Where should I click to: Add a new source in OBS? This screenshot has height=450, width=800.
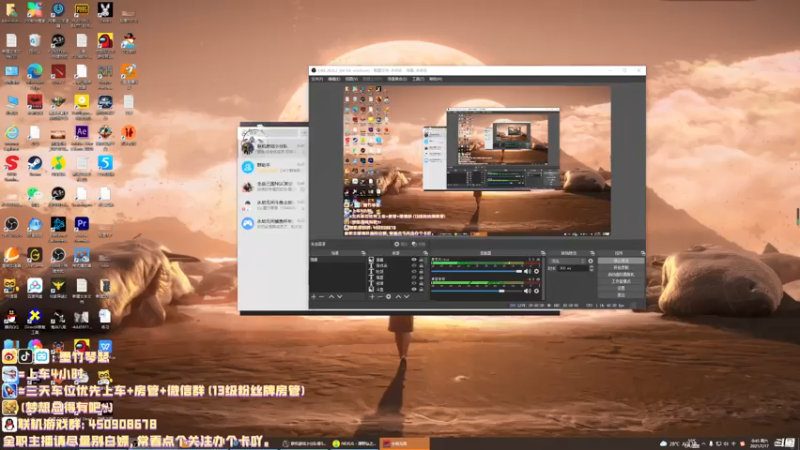tap(372, 296)
